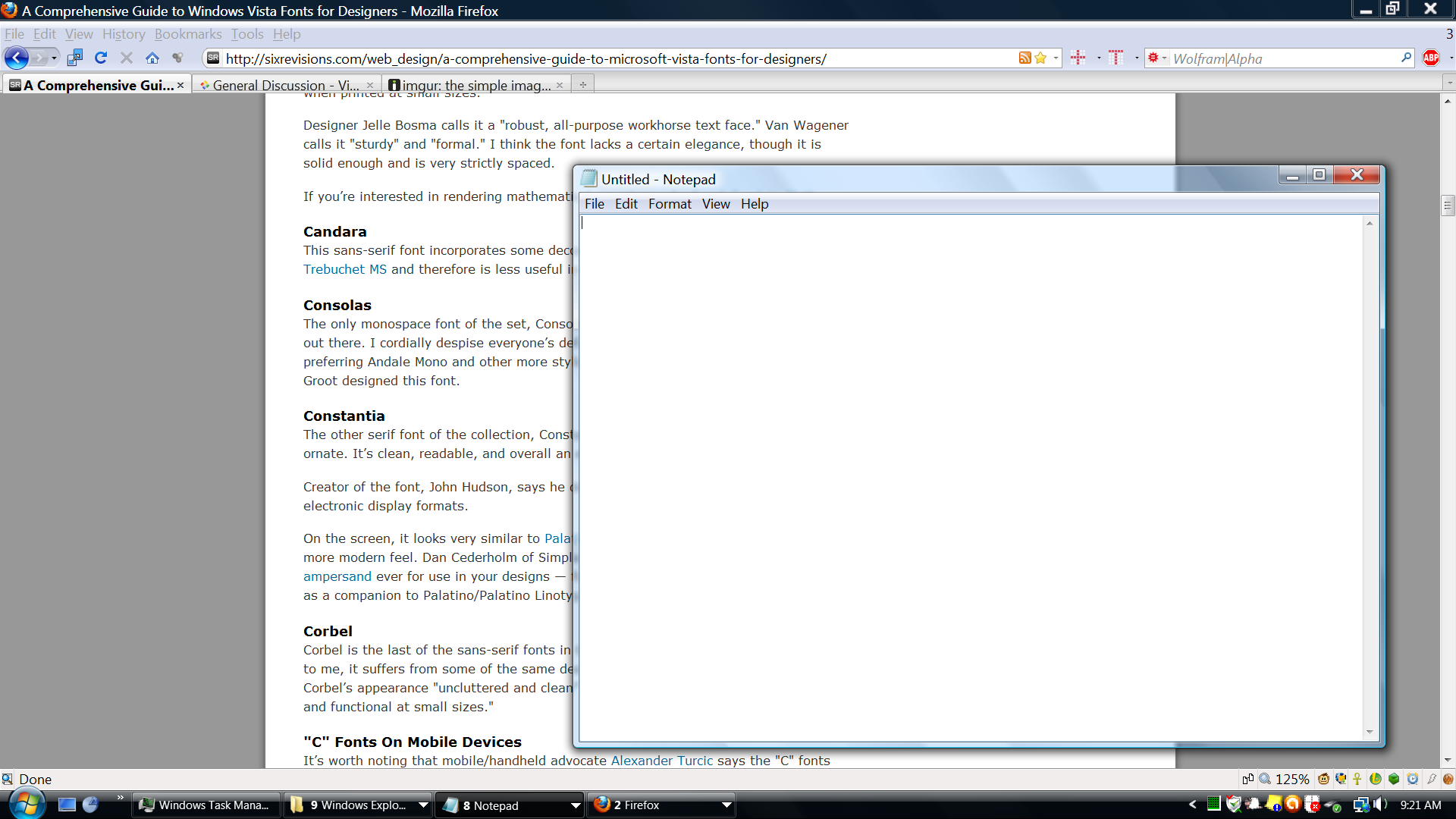Follow the ampersand link
1456x819 pixels.
(337, 576)
